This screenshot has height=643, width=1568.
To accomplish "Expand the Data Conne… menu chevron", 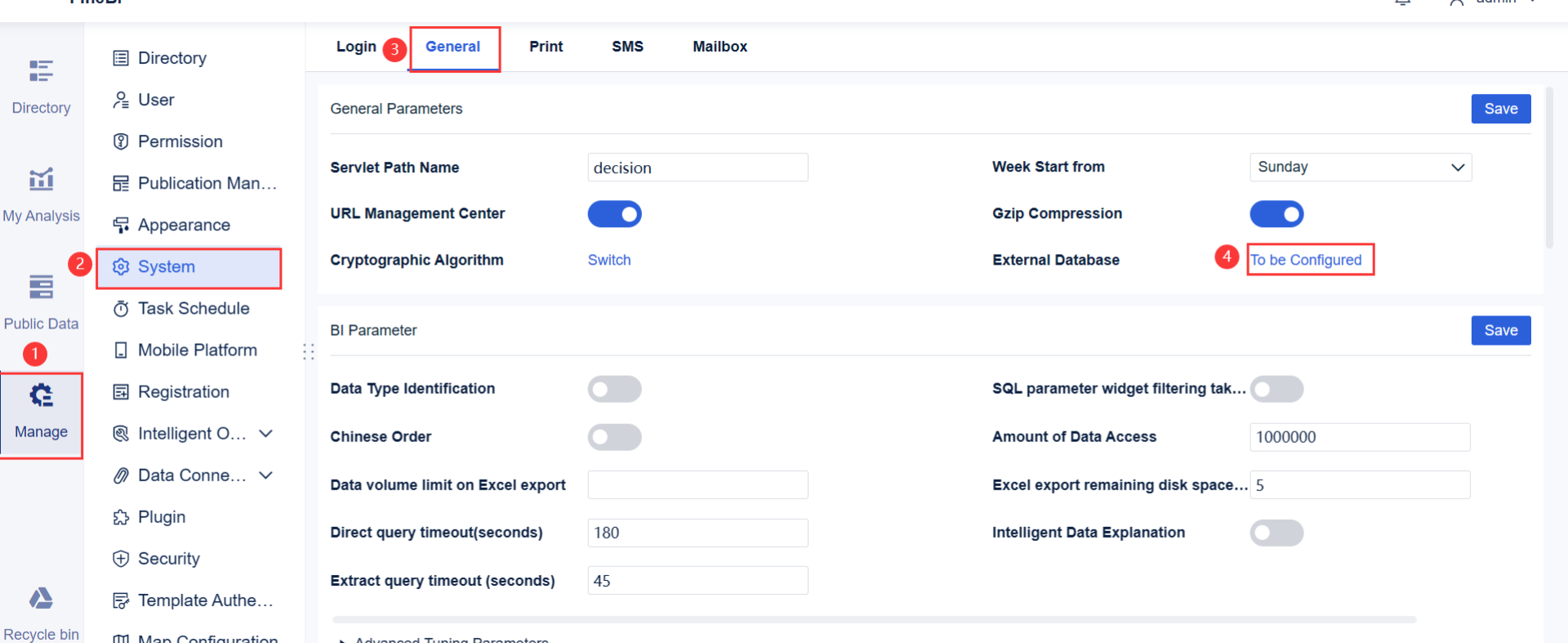I will (265, 476).
